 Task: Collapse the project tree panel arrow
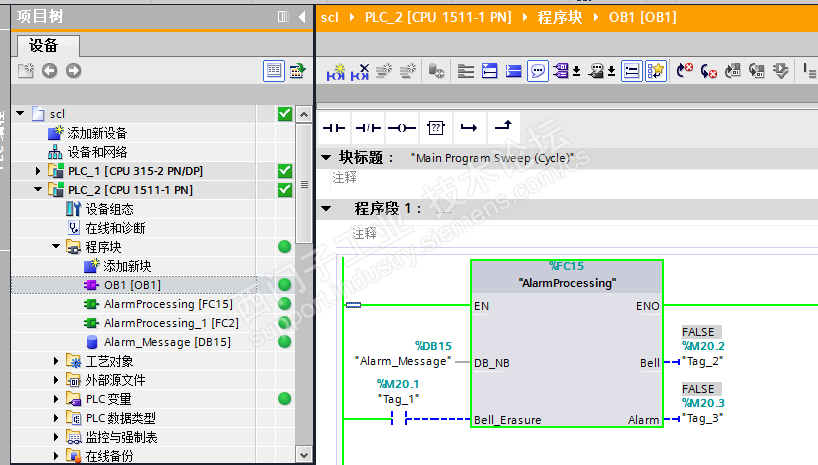coord(302,17)
